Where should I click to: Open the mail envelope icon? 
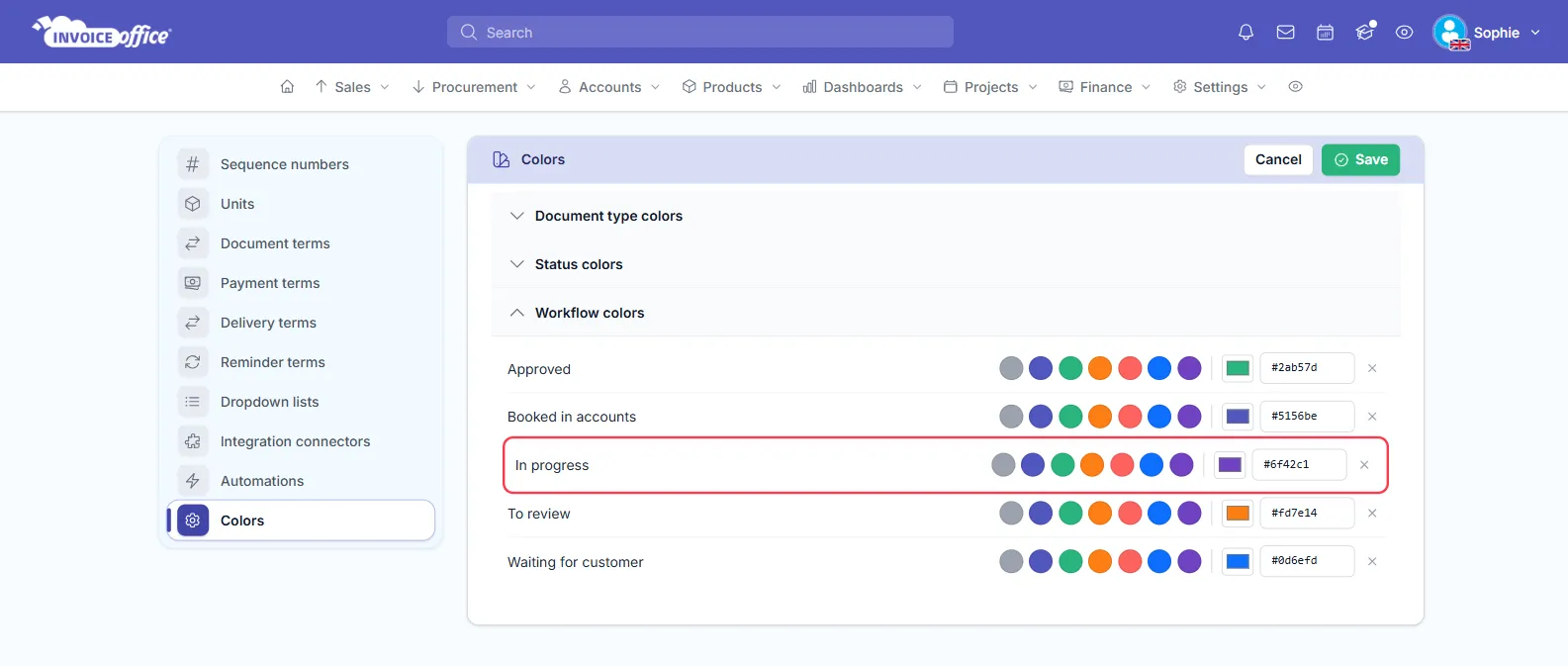pos(1285,33)
